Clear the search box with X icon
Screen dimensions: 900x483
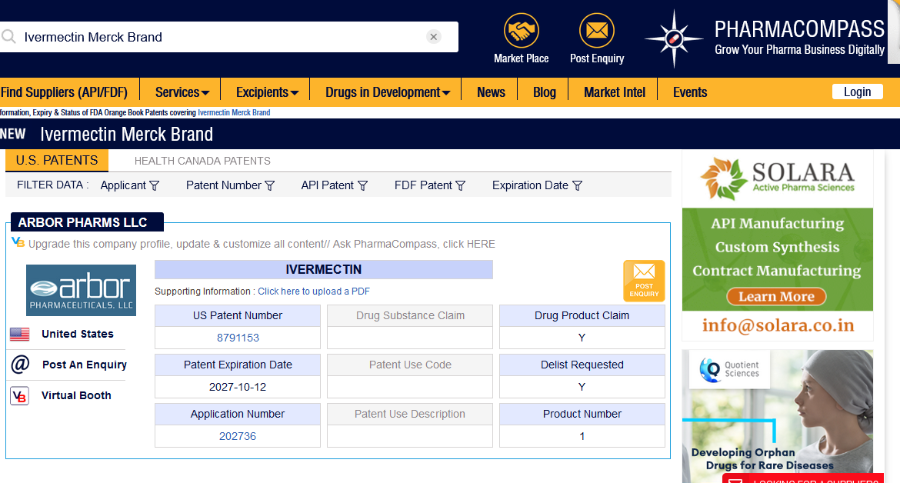[x=433, y=37]
